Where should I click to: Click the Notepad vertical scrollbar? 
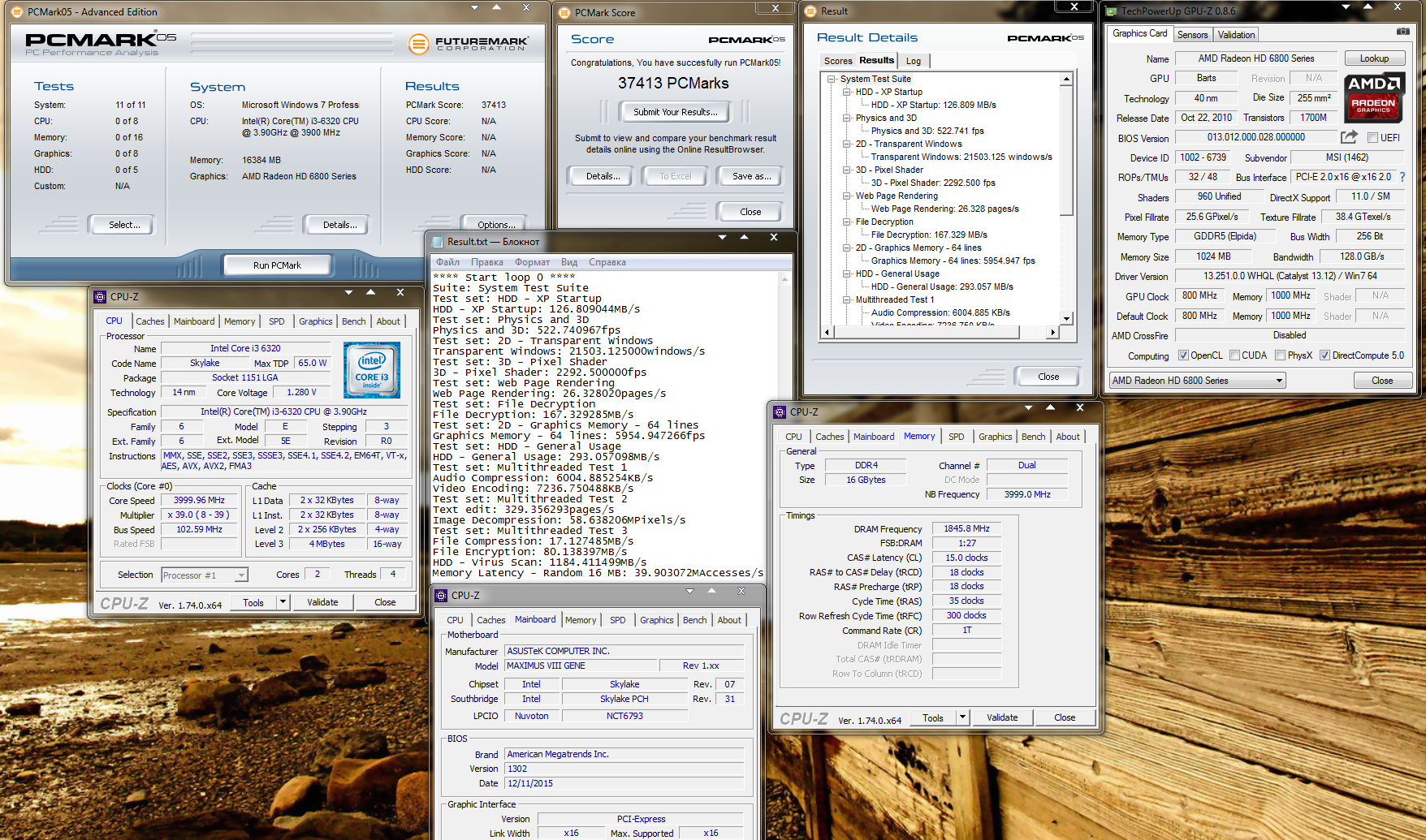784,425
